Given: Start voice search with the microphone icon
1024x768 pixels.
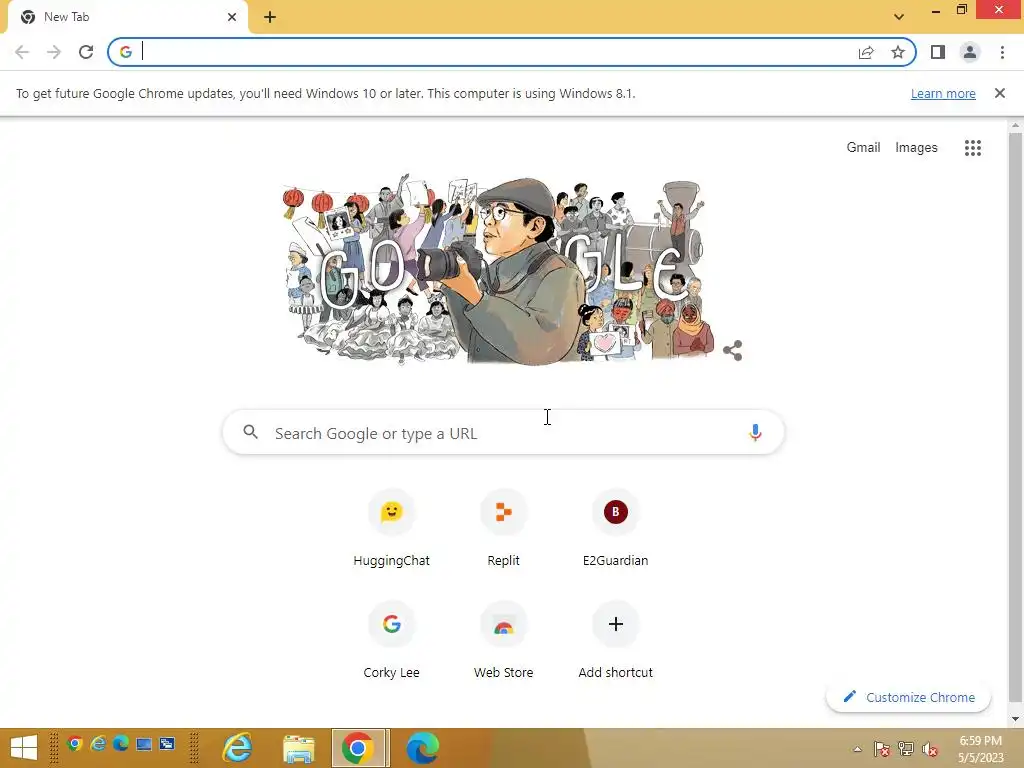Looking at the screenshot, I should coord(755,432).
